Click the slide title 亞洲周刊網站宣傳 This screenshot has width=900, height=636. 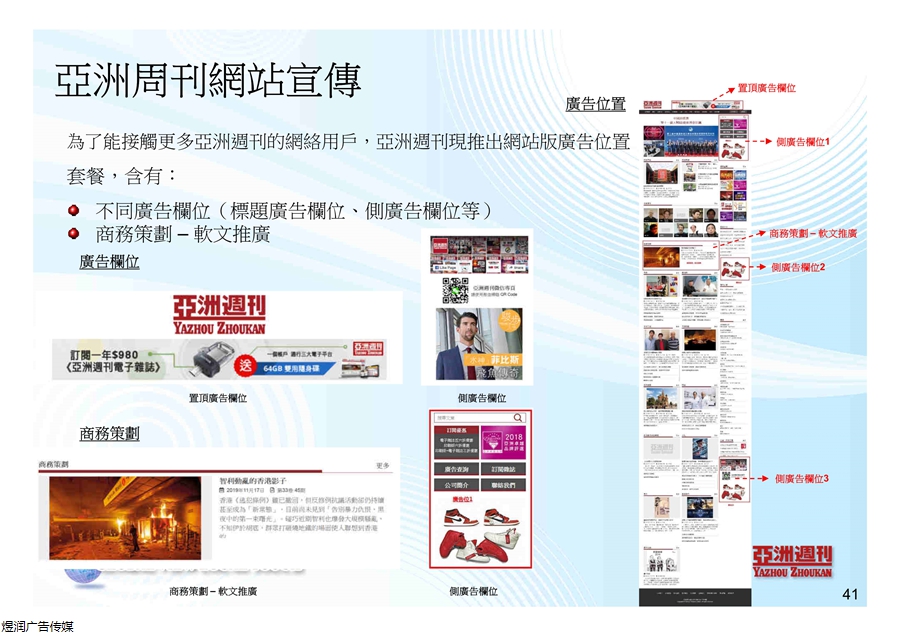coord(208,80)
